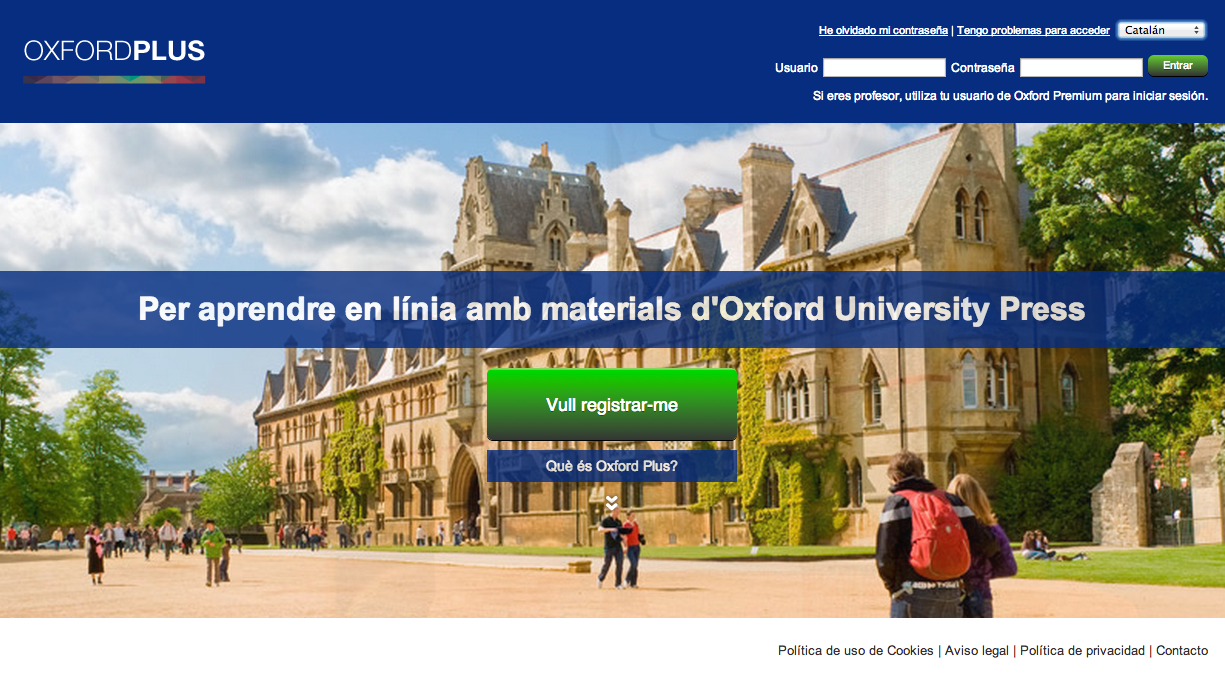Open the Contacto footer link
1225x674 pixels.
coord(1182,651)
